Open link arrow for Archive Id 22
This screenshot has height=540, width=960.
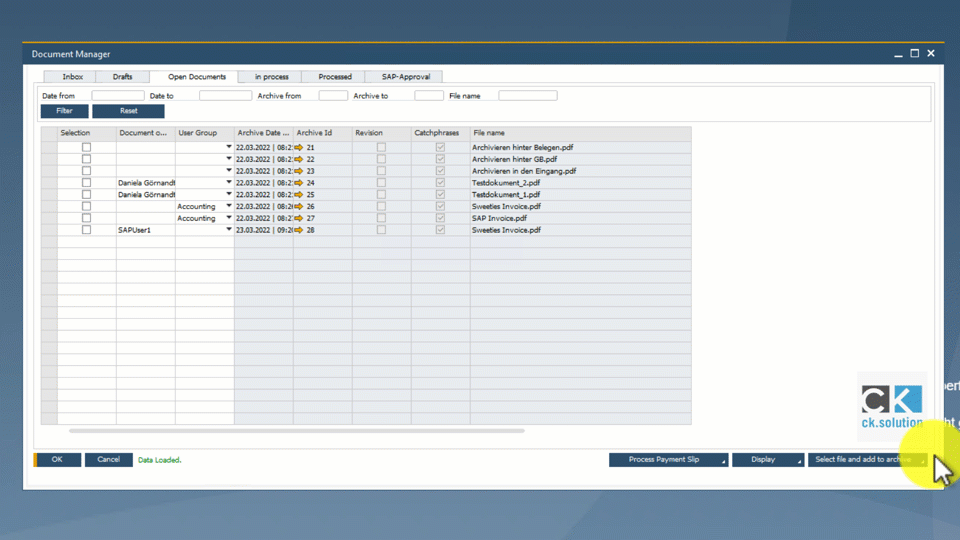tap(299, 159)
